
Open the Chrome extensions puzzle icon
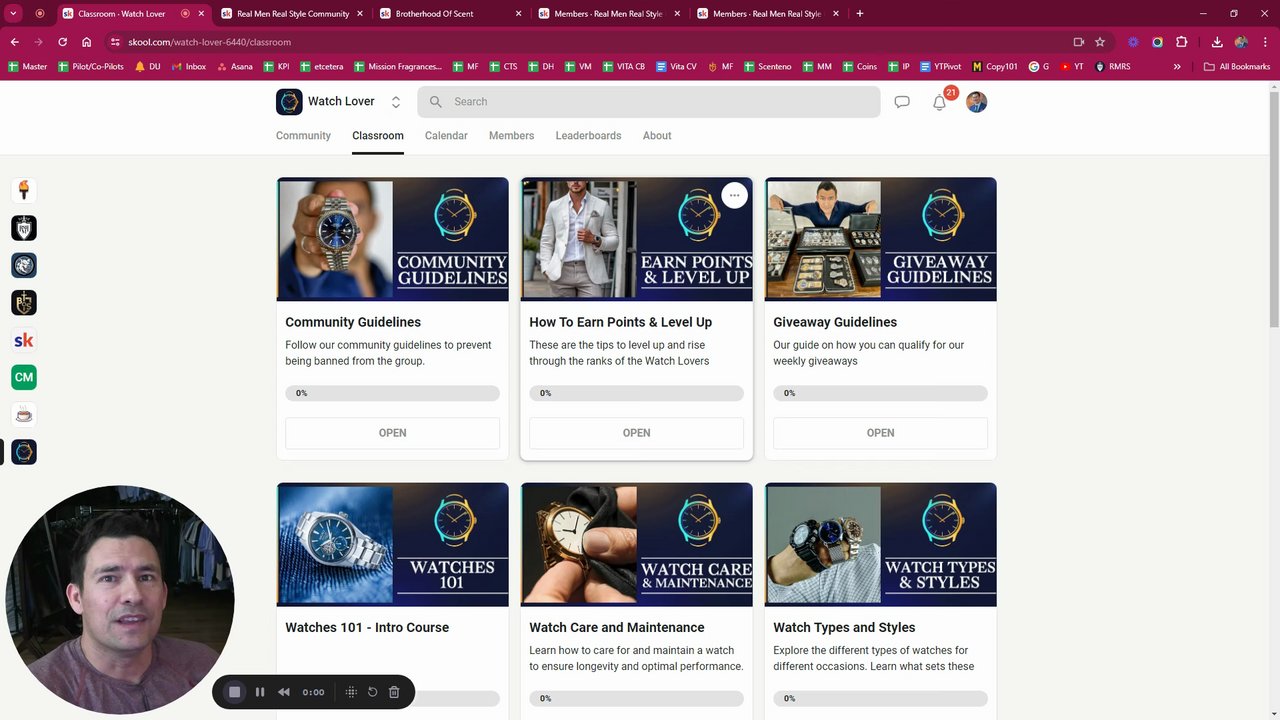[x=1182, y=42]
